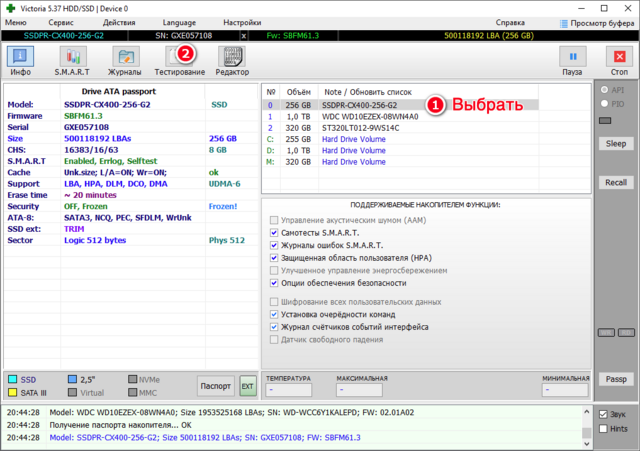Open the Language menu

click(x=178, y=21)
